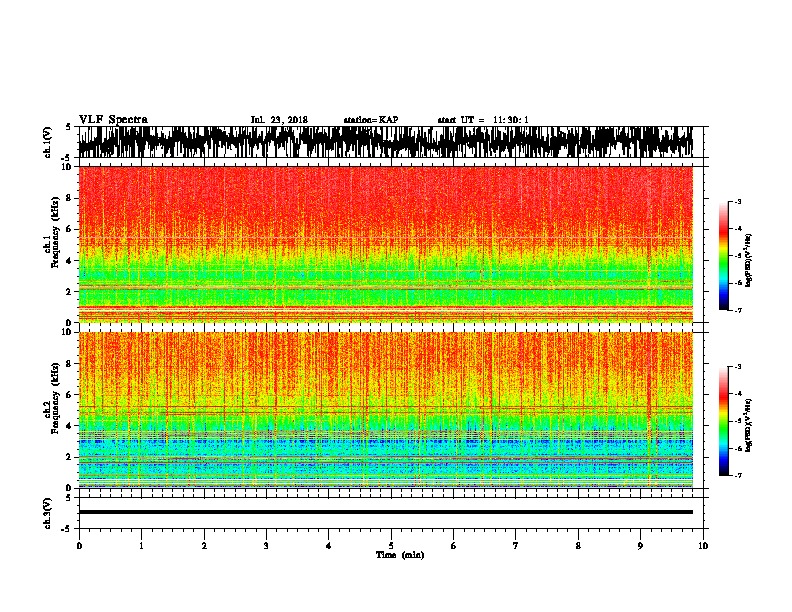Click inside the ch.1 frequency spectrogram
Screen dimensions: 792x612
coord(385,244)
